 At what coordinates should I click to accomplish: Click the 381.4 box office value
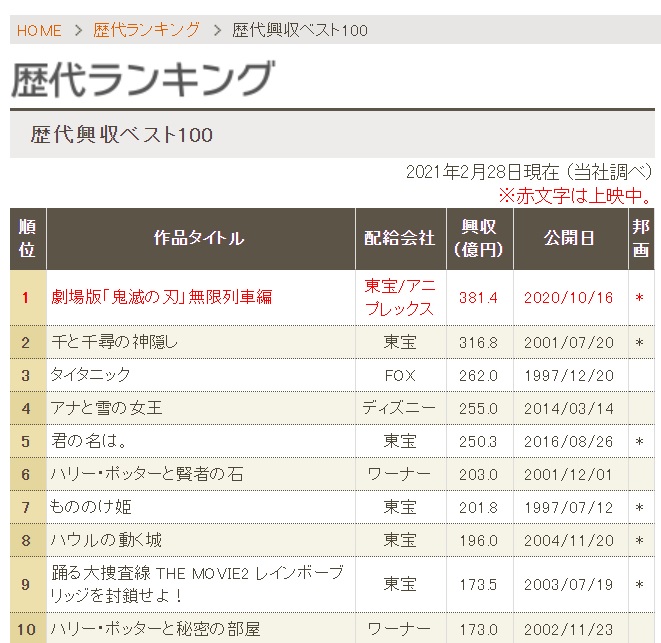coord(477,298)
